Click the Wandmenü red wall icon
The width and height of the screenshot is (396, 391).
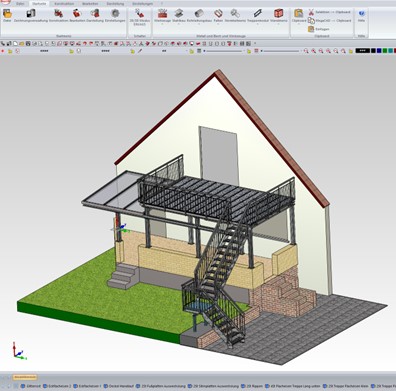coord(279,15)
